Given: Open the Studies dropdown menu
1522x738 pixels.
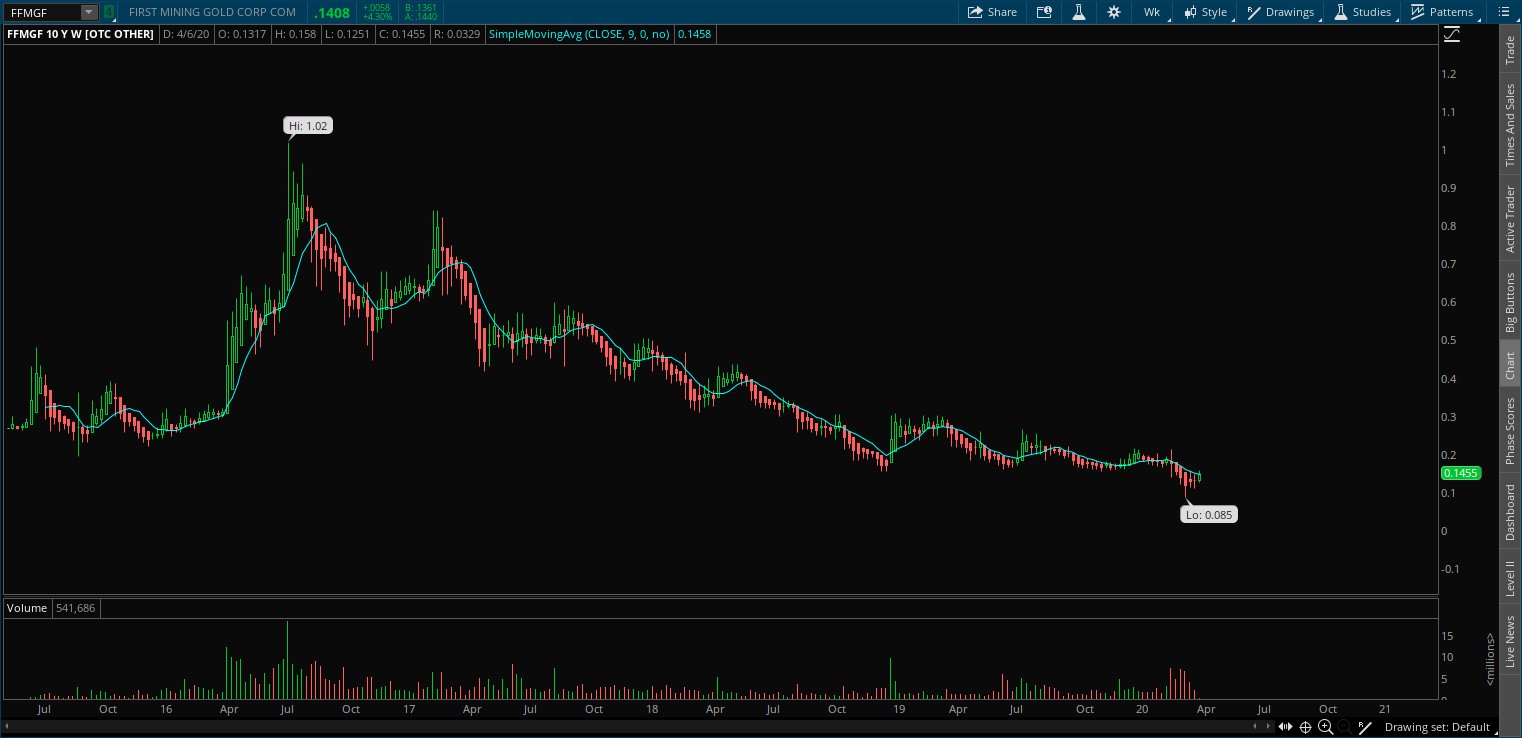Looking at the screenshot, I should coord(1363,12).
